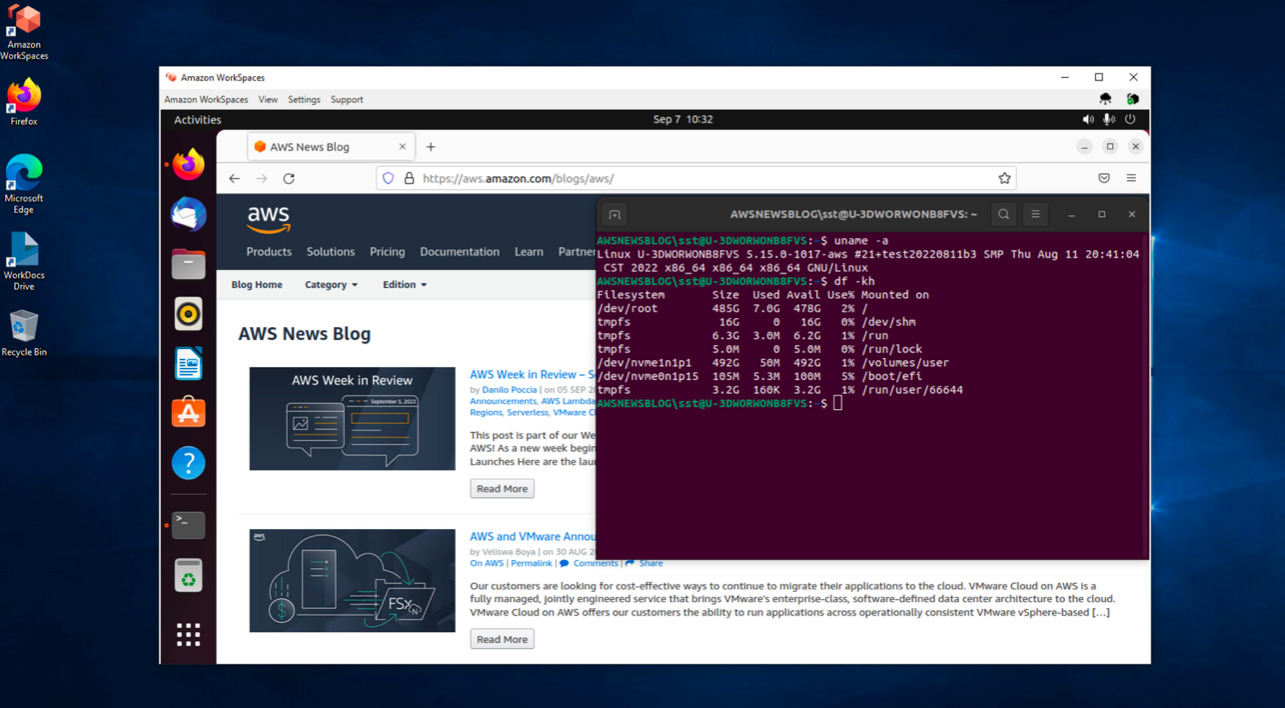Launch LibreOffice Writer from the dock
Image resolution: width=1285 pixels, height=708 pixels.
tap(188, 364)
